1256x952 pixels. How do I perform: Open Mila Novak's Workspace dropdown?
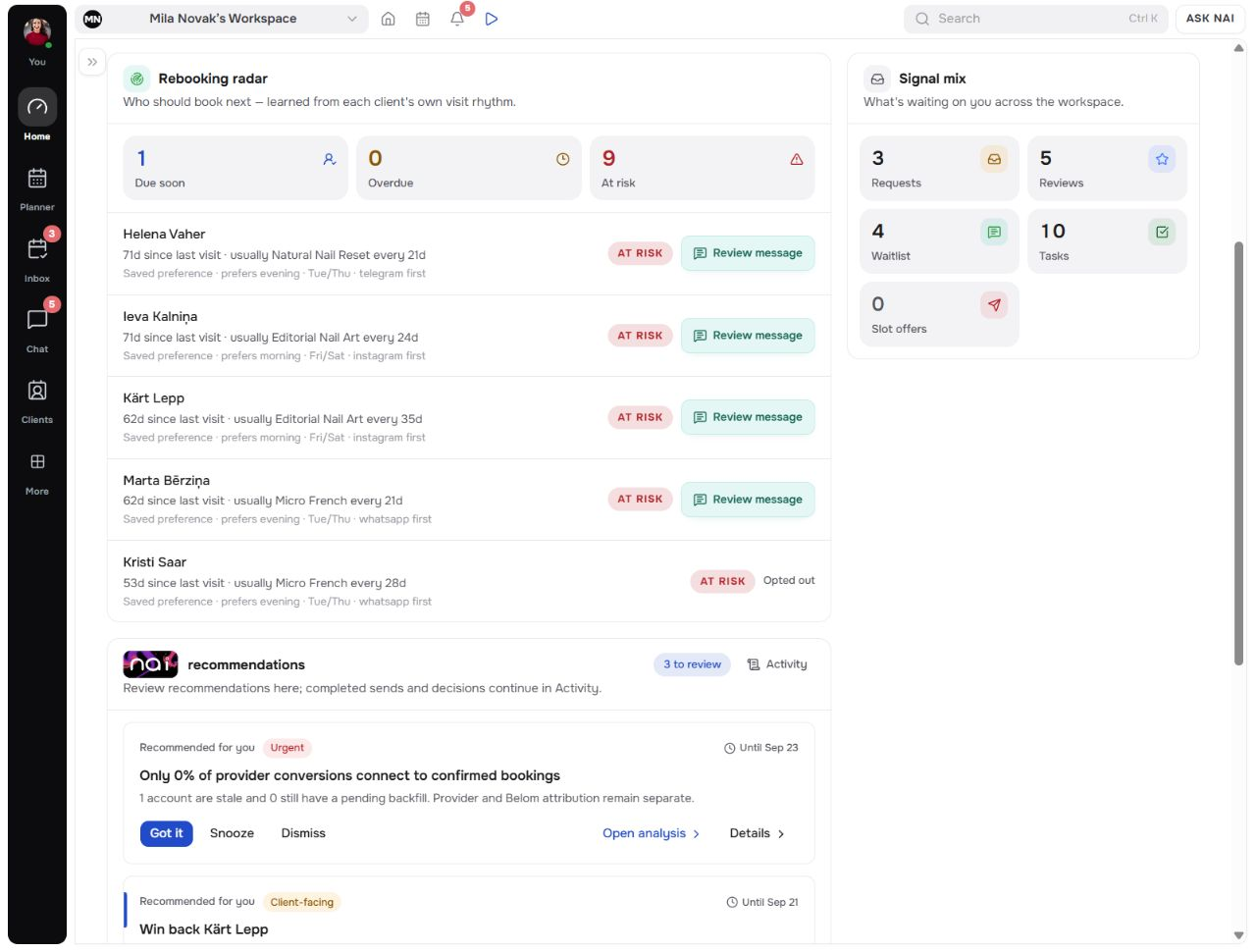(222, 19)
